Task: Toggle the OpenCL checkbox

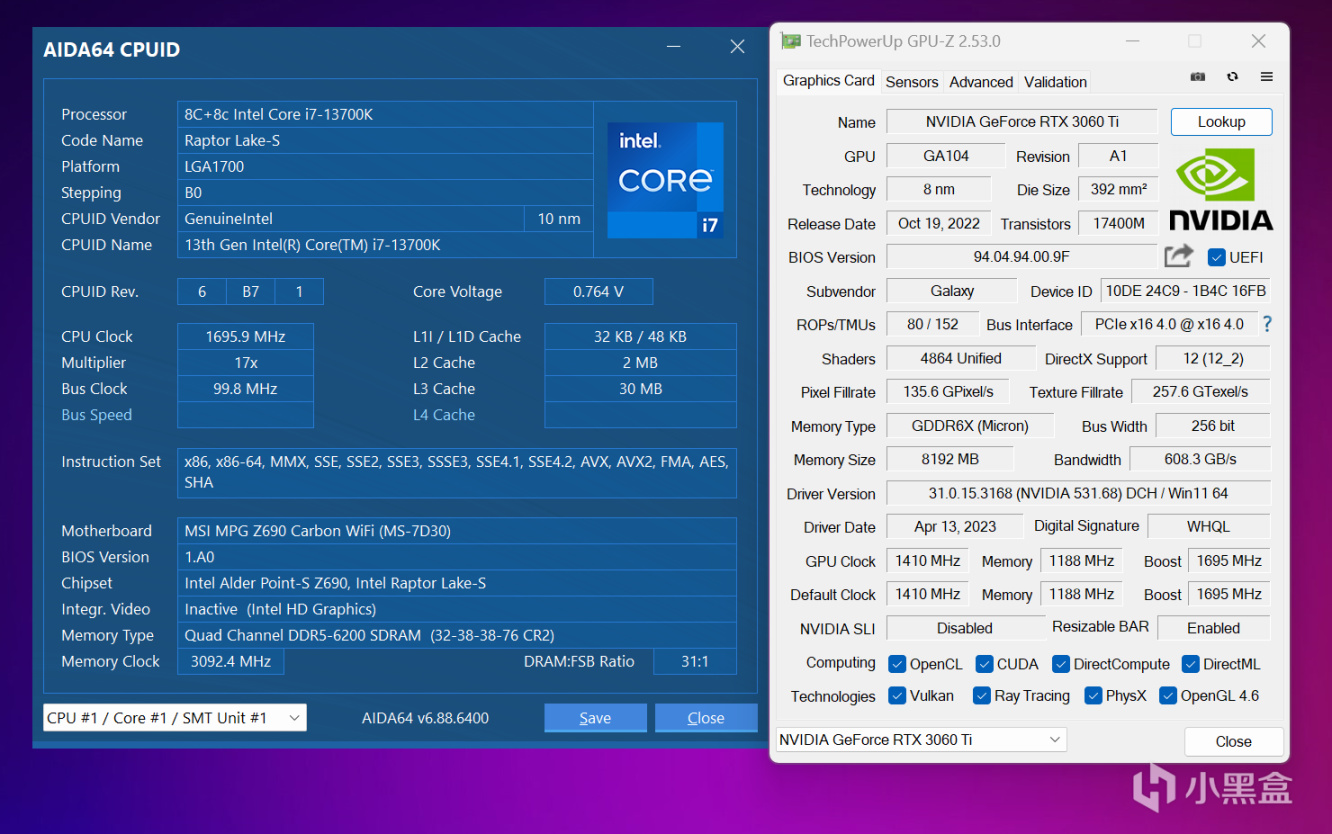Action: coord(897,664)
